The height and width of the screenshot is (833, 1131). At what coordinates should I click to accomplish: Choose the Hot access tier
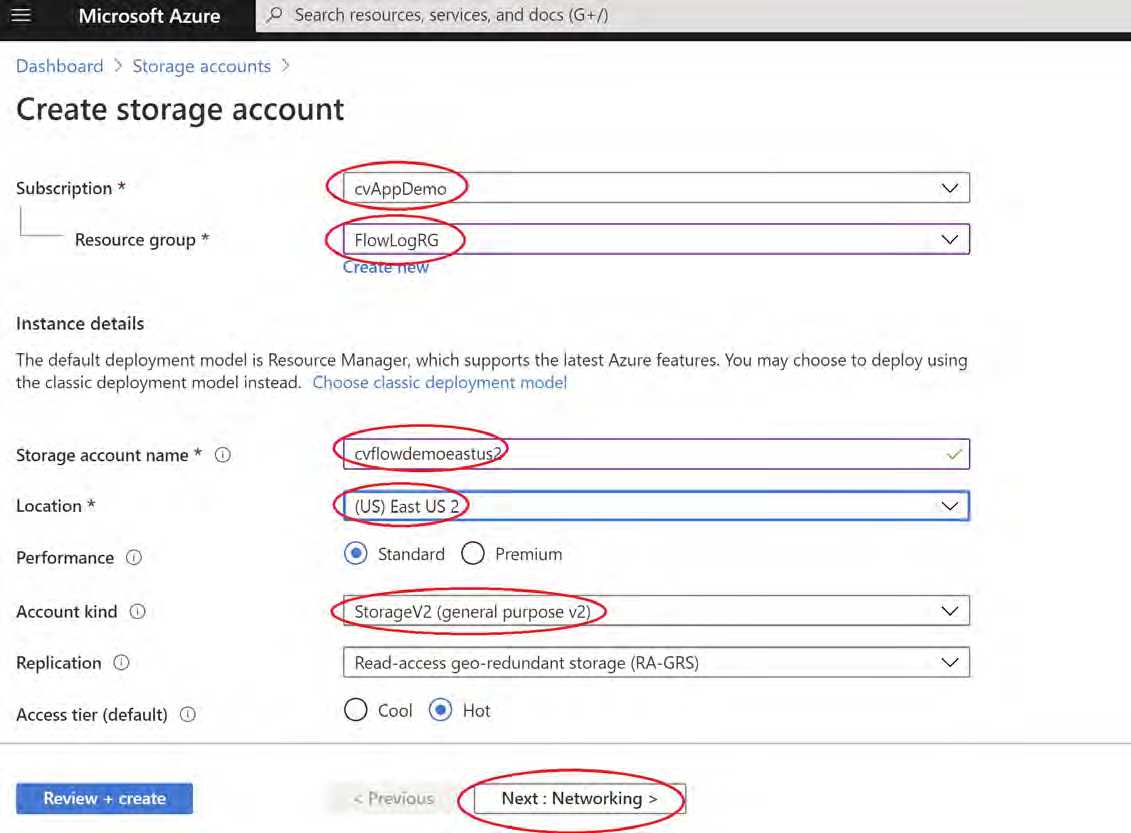coord(441,710)
